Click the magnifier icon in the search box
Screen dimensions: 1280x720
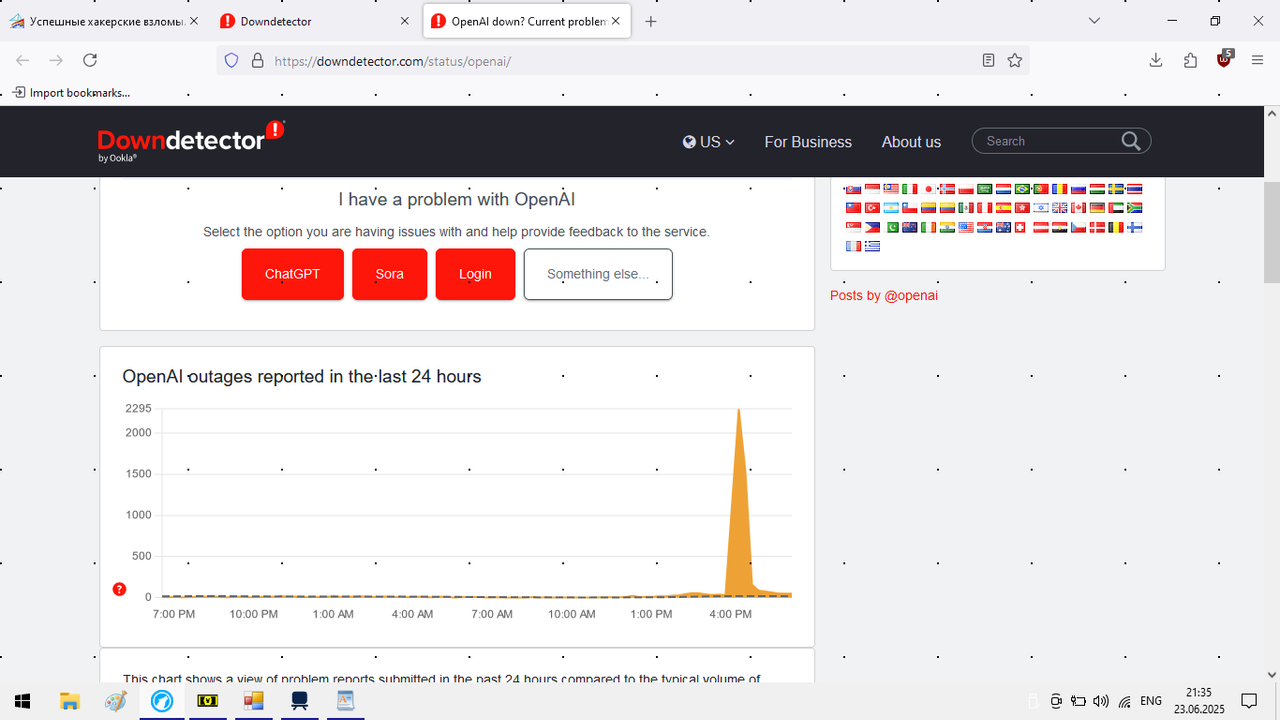[1131, 141]
